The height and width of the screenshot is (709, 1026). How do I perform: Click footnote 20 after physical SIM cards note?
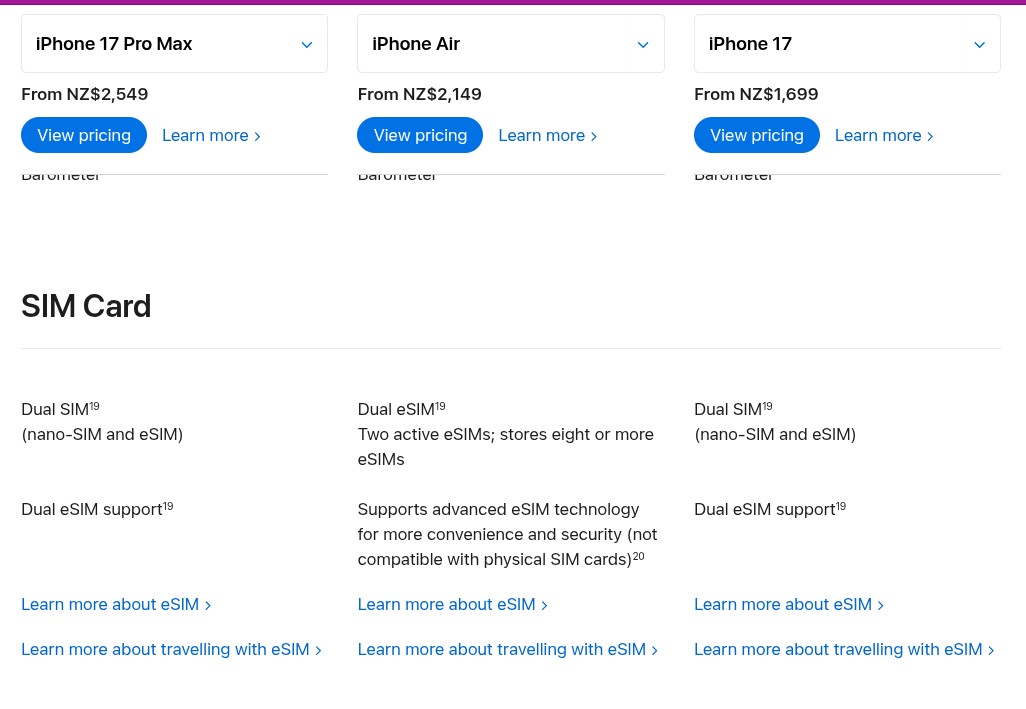[638, 557]
